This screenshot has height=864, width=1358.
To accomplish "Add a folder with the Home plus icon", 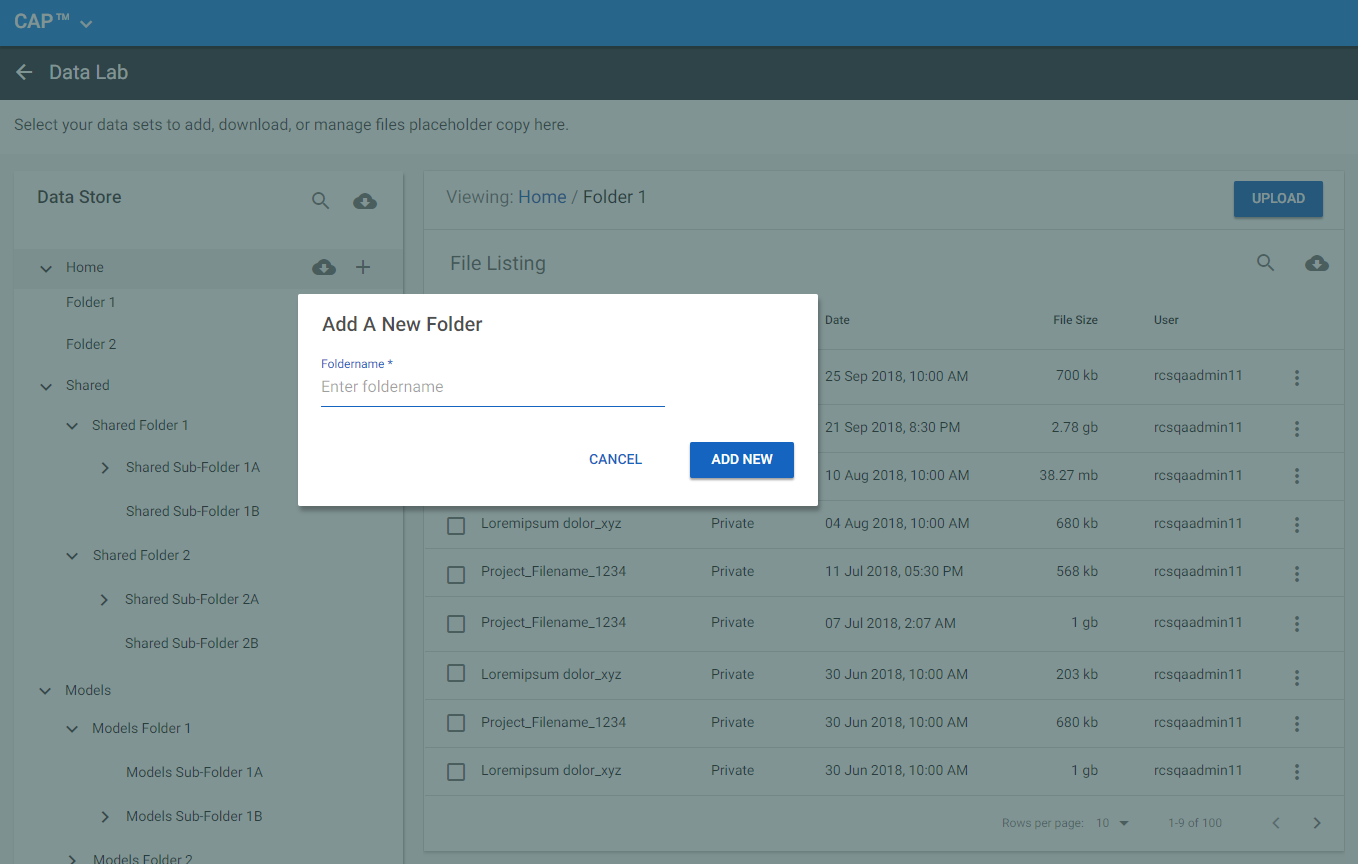I will 363,267.
